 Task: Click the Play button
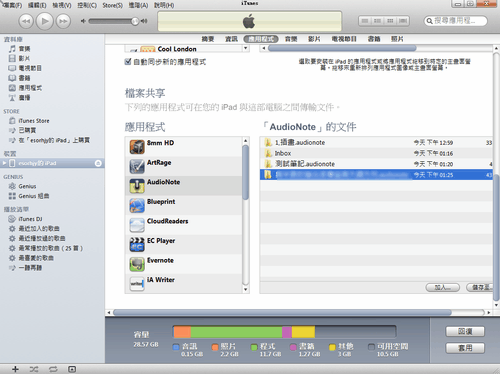(x=44, y=21)
